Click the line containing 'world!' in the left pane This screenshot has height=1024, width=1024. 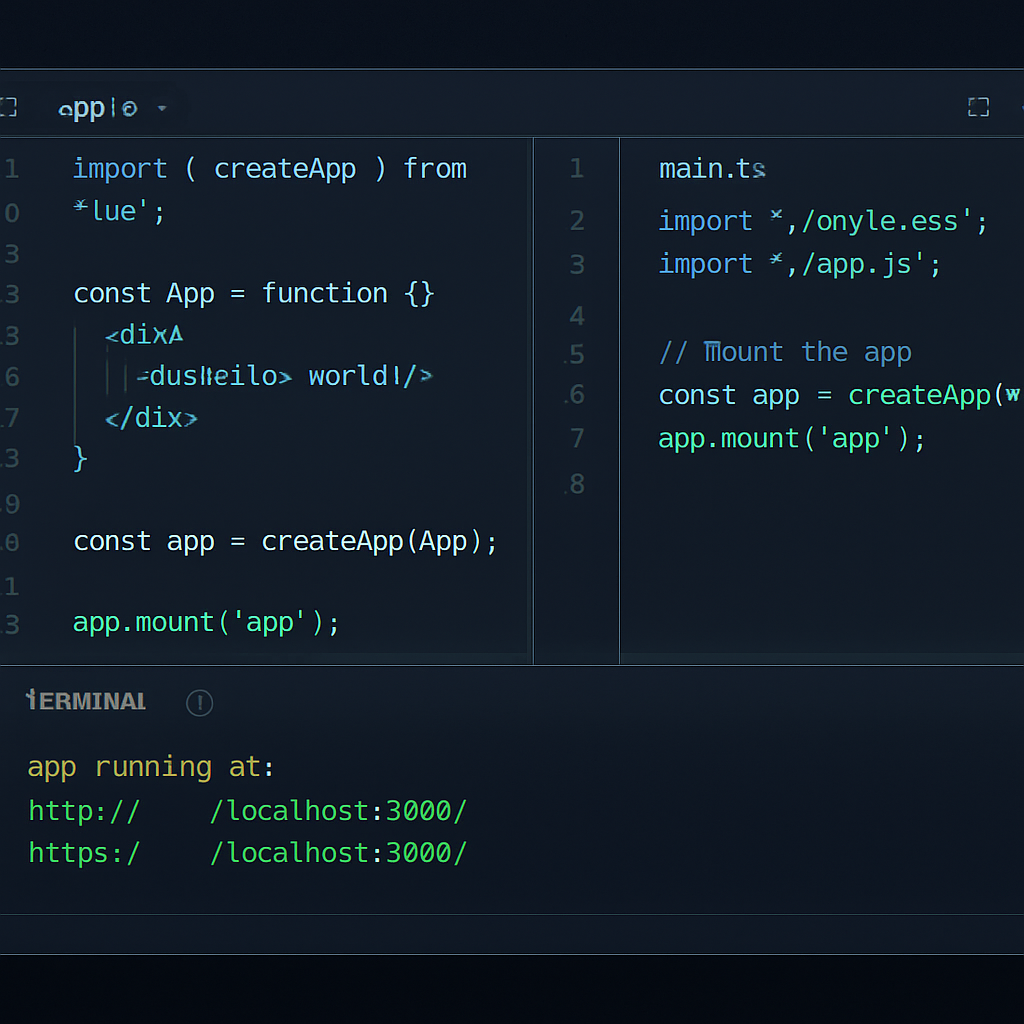(x=284, y=376)
